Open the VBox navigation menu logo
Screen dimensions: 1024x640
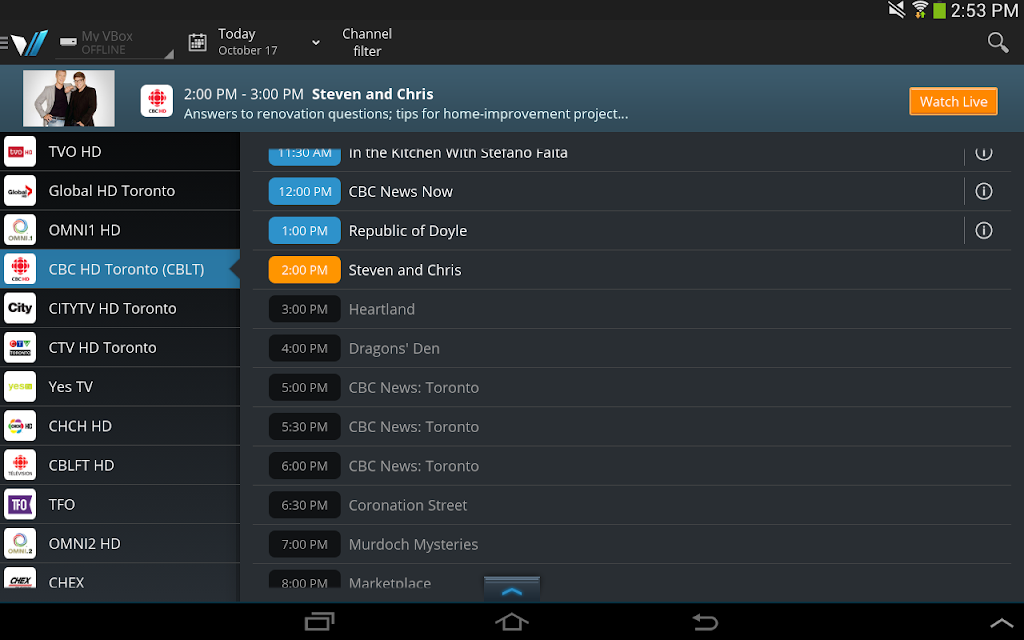pos(25,43)
